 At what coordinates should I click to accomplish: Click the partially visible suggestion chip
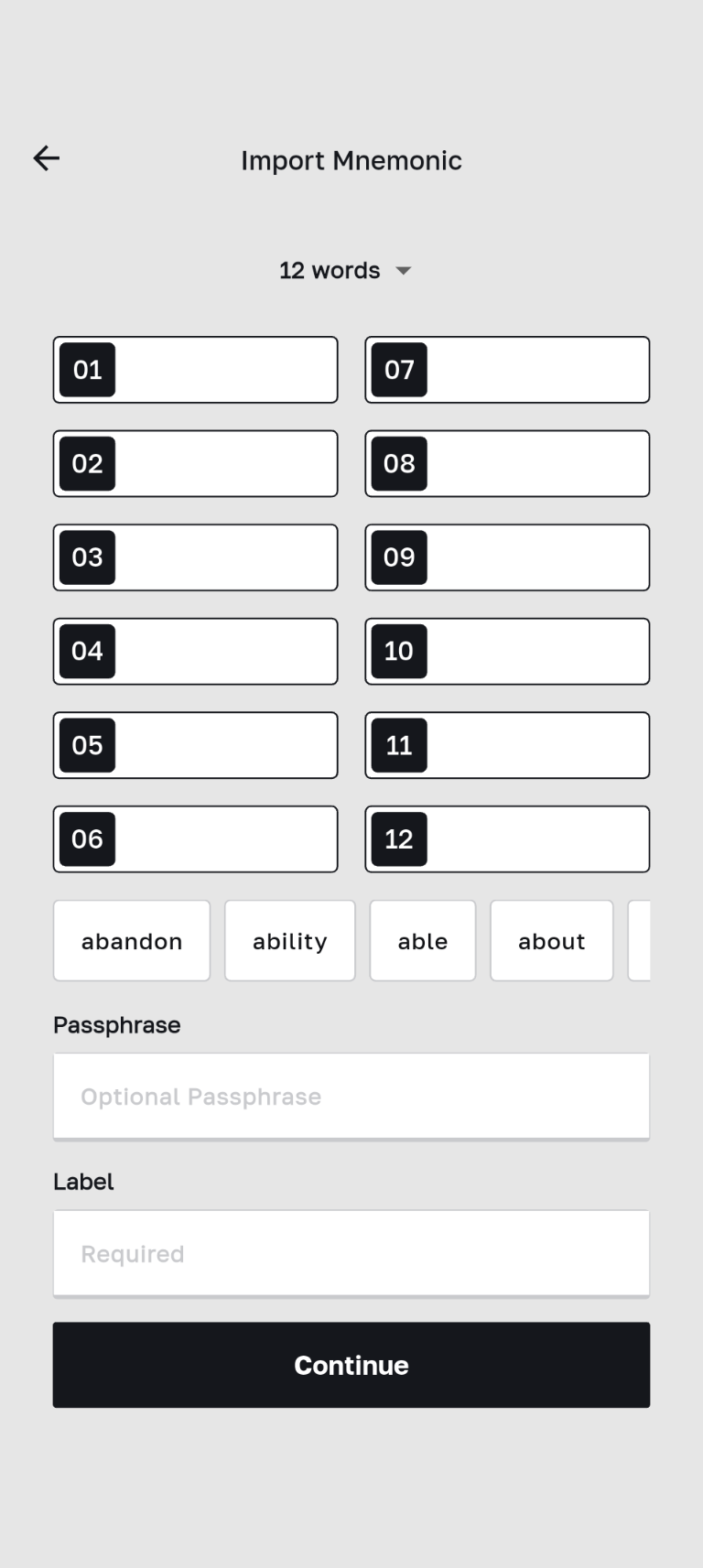(640, 941)
